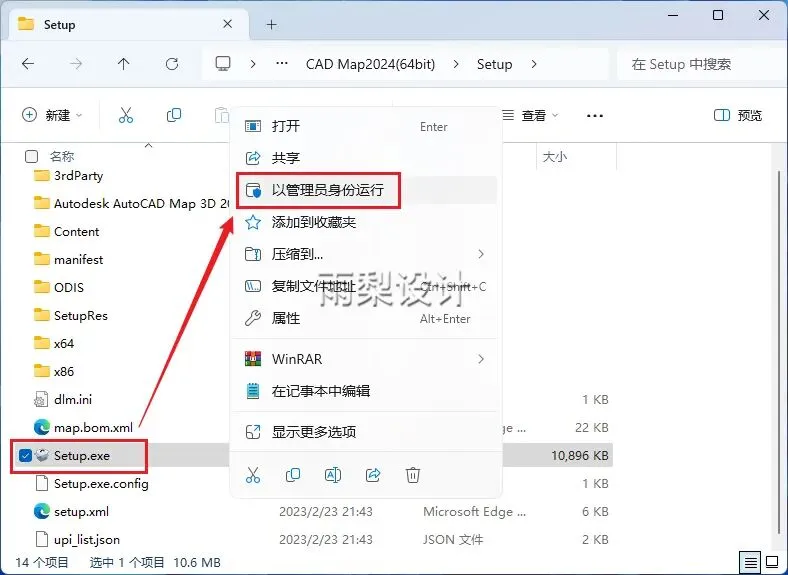Viewport: 788px width, 575px height.
Task: Select the SetupRes folder
Action: (70, 316)
